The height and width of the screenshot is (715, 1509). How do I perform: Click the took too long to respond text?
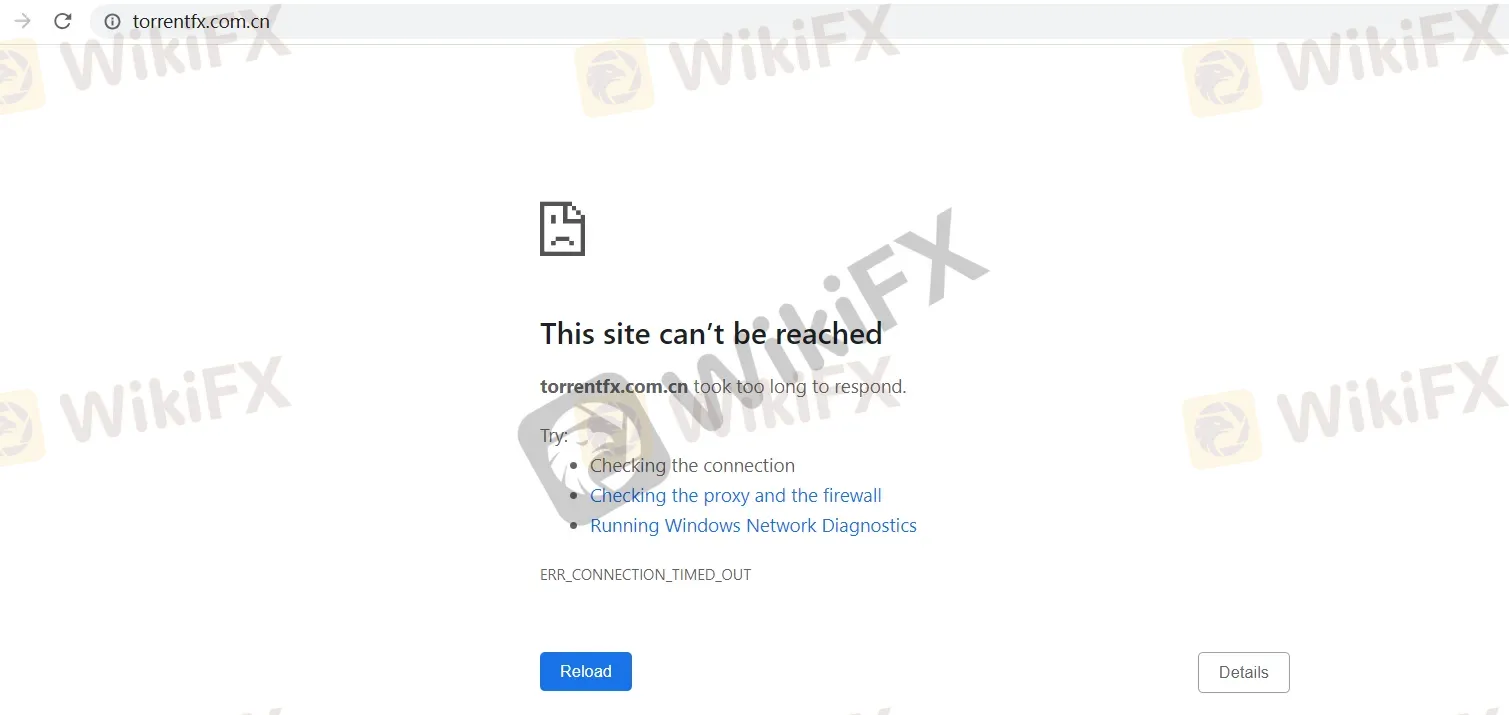click(x=800, y=387)
